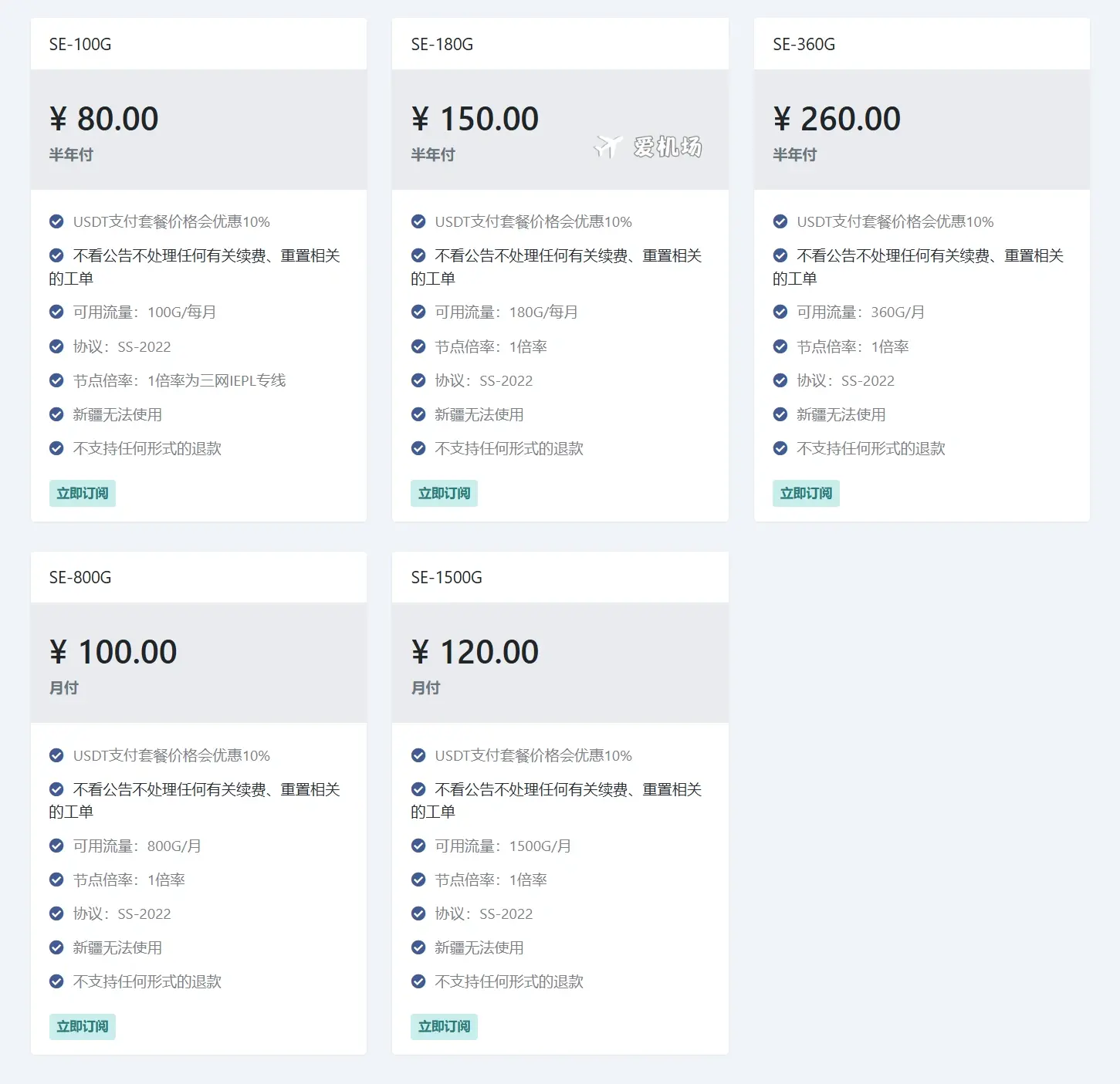Click USDT discount check icon in SE-360G
The image size is (1120, 1084).
click(780, 222)
